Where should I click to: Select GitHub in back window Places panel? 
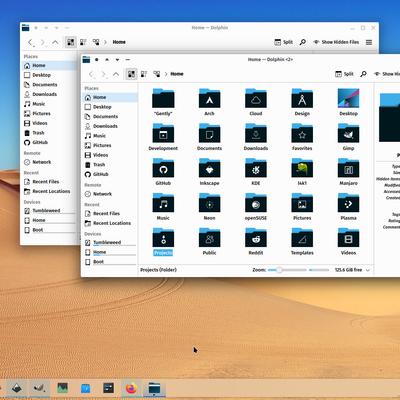[x=50, y=142]
